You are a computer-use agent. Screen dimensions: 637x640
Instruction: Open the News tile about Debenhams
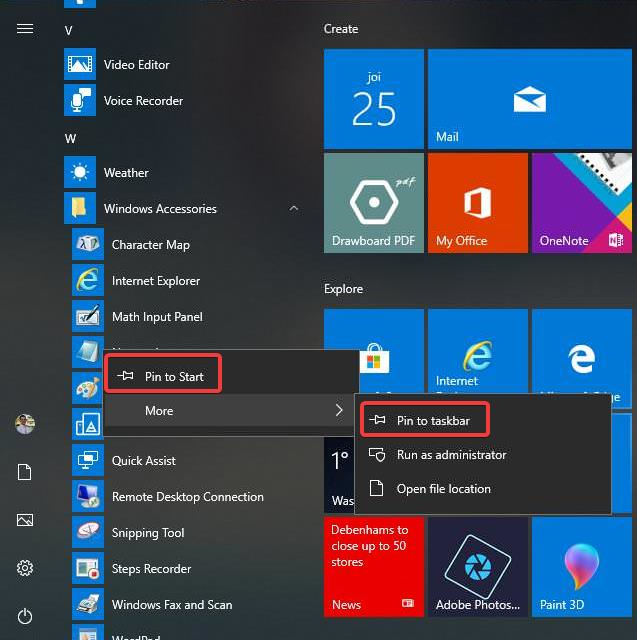(x=374, y=567)
